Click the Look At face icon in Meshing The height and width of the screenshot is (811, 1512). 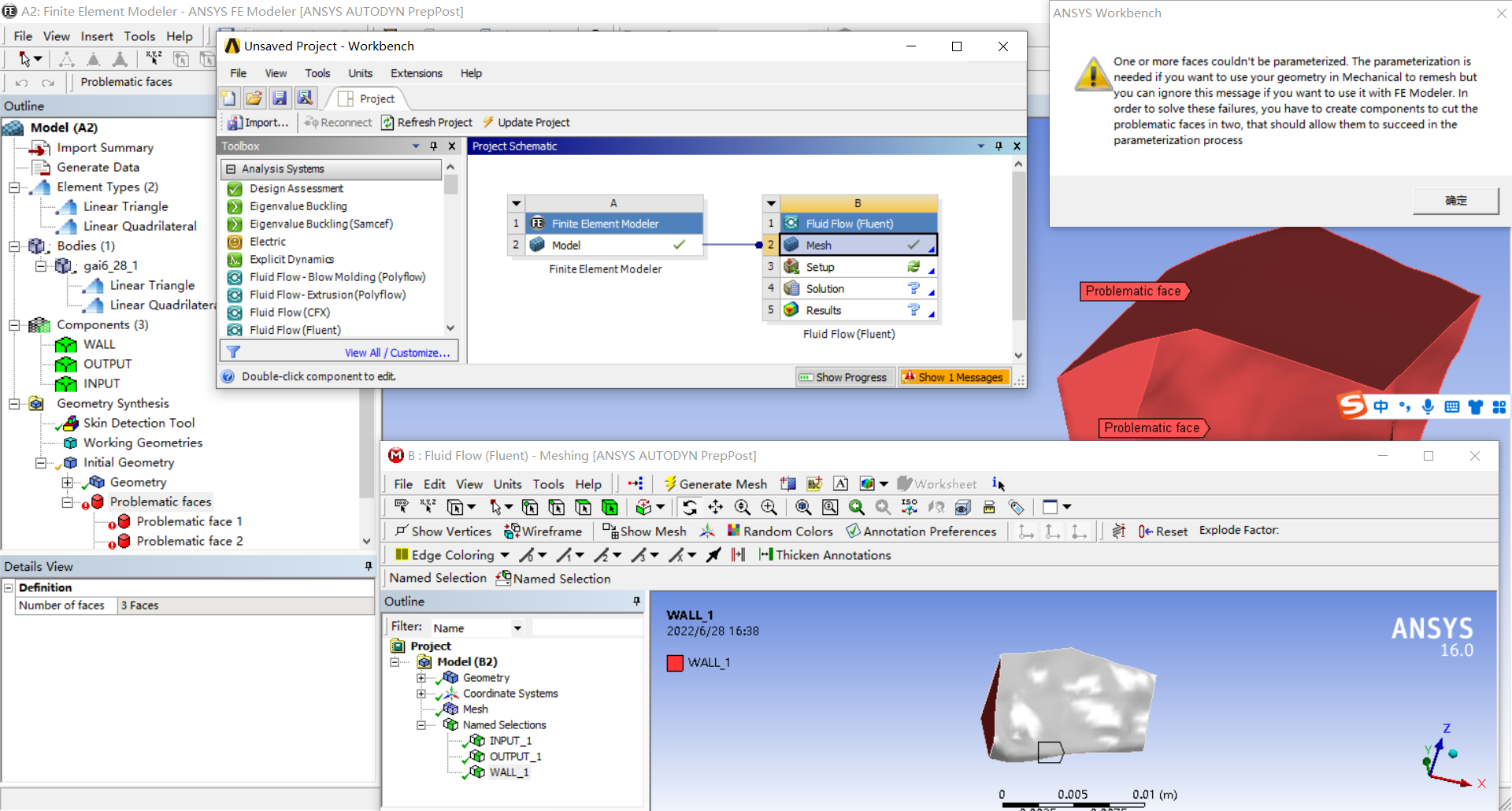point(936,507)
